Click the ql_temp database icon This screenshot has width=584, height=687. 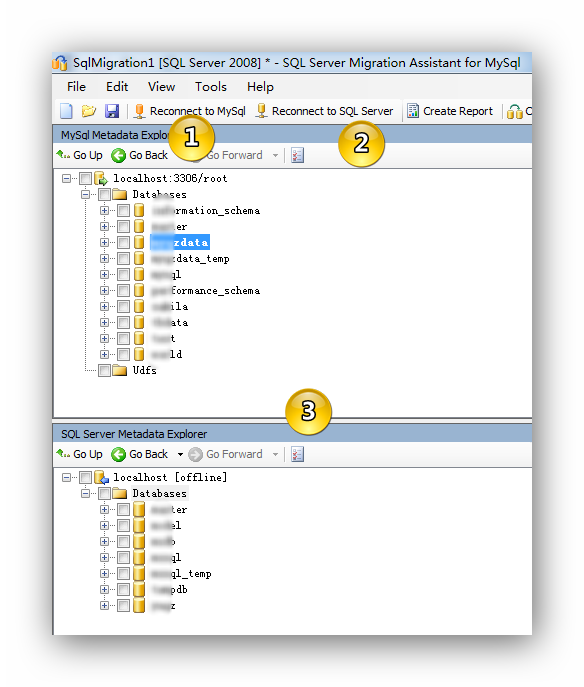[139, 574]
